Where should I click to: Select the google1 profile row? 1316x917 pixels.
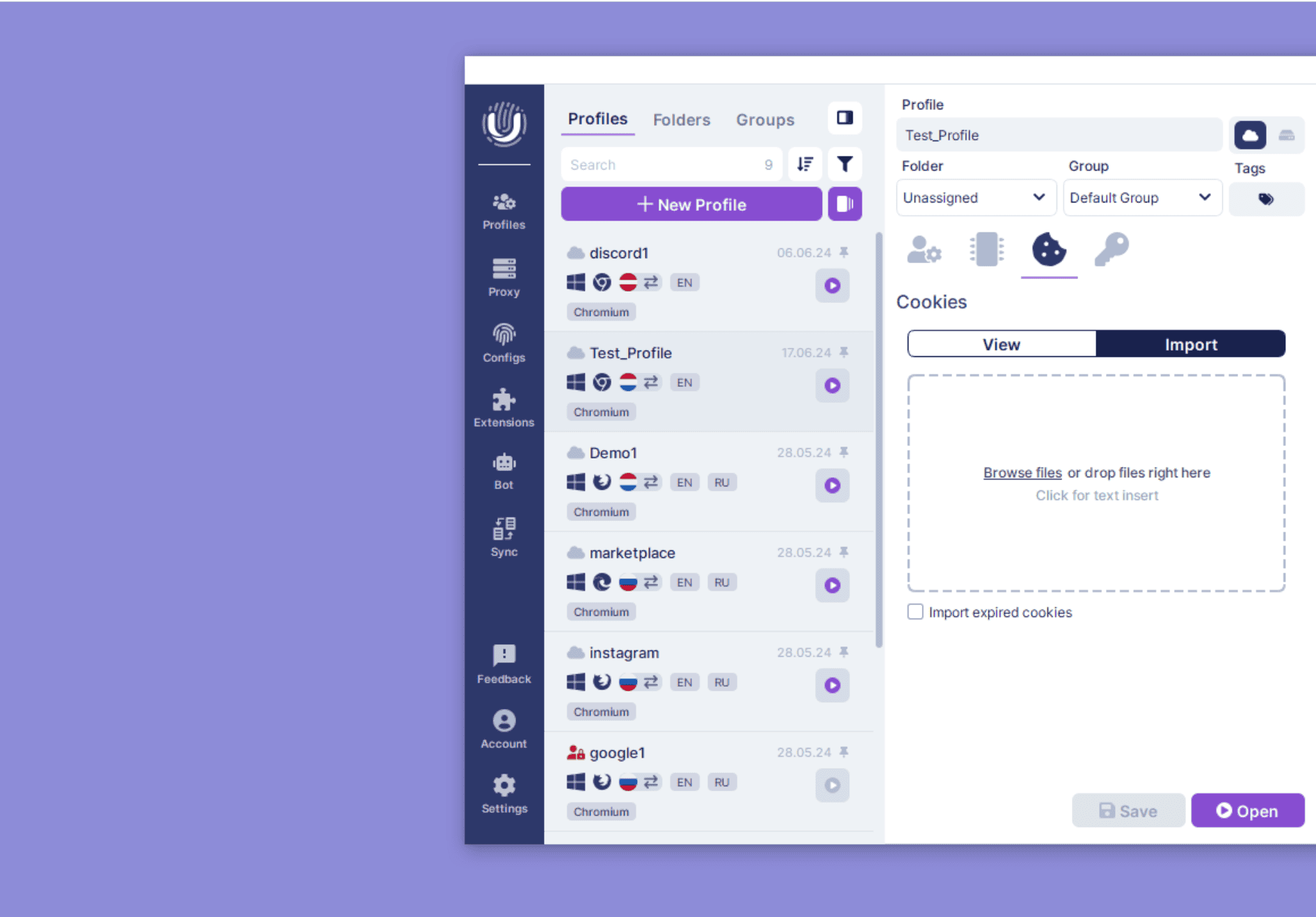(x=709, y=781)
